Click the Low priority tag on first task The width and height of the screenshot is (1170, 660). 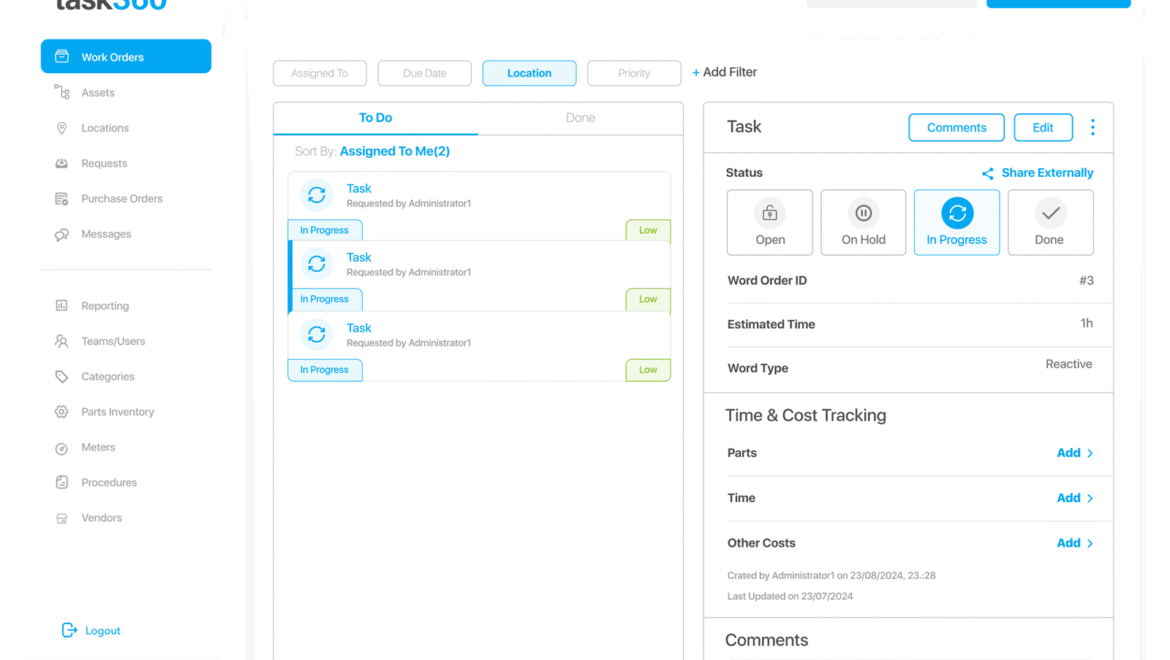point(648,230)
